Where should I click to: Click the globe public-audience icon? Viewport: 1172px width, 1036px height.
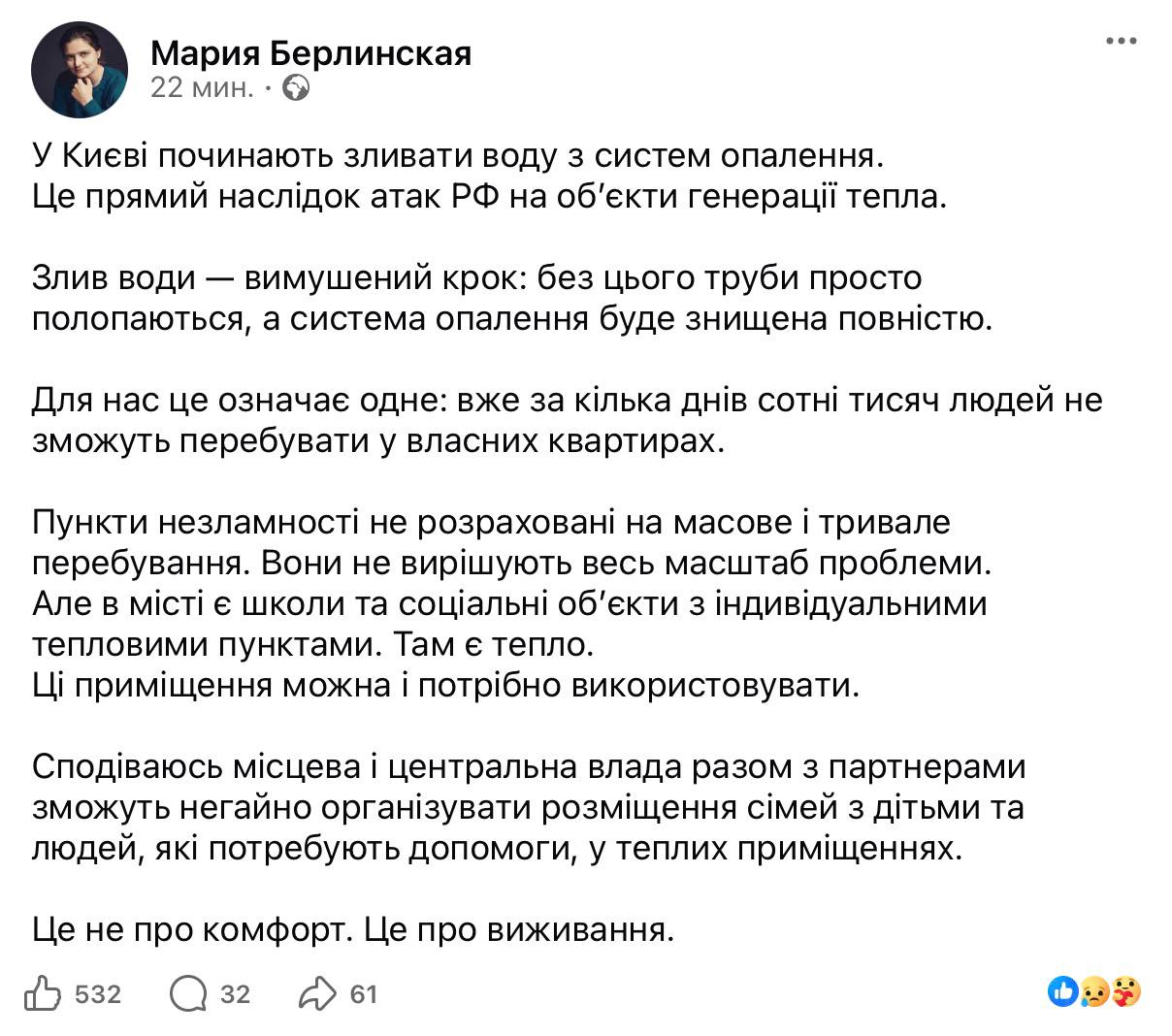coord(296,89)
